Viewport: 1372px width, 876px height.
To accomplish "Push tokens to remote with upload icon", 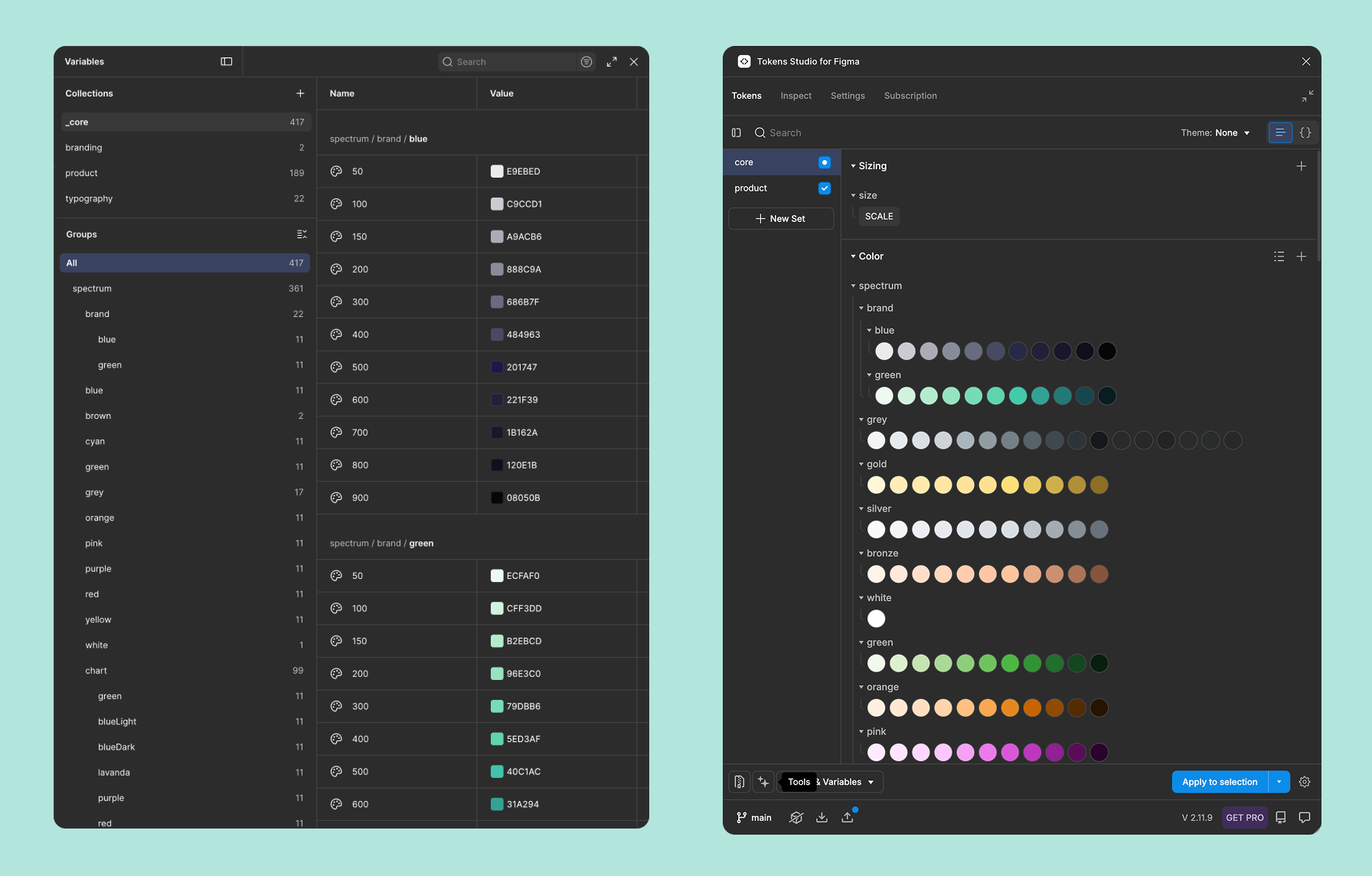I will point(848,818).
